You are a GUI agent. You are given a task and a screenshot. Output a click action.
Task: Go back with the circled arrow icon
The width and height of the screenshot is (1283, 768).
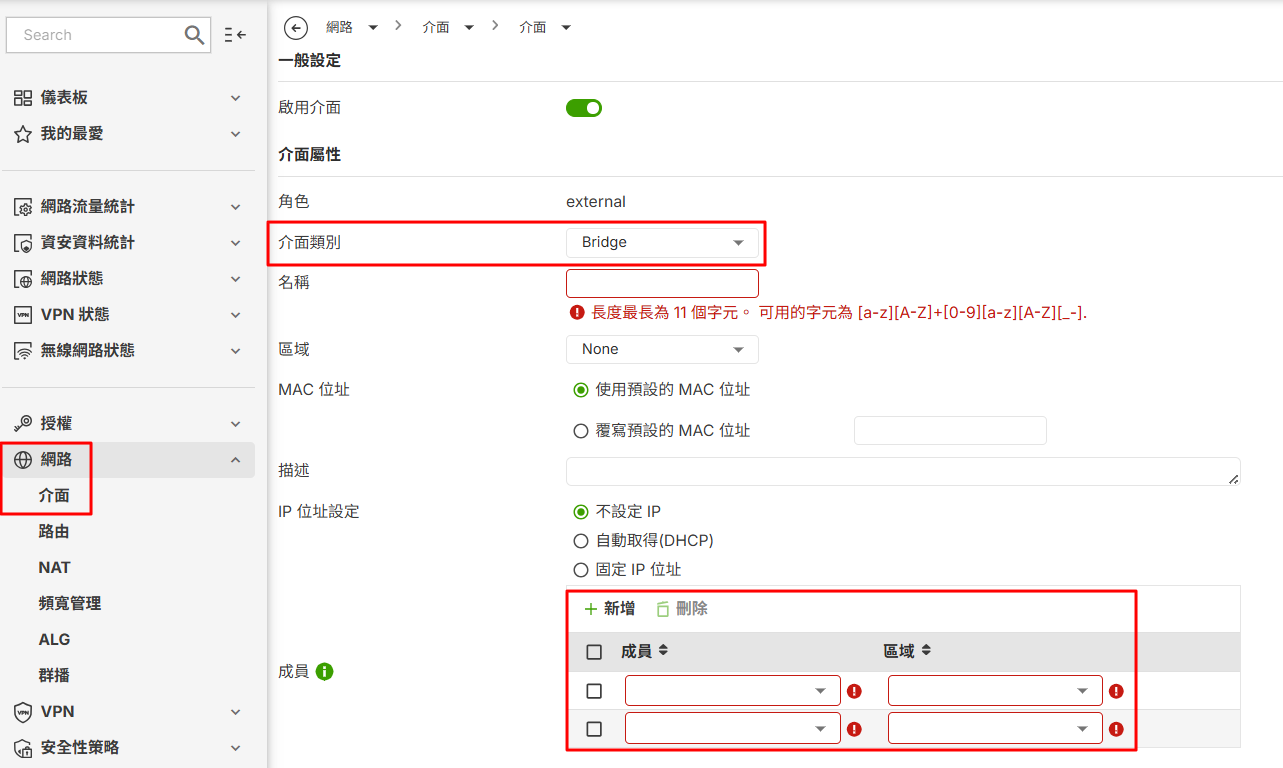pos(295,28)
